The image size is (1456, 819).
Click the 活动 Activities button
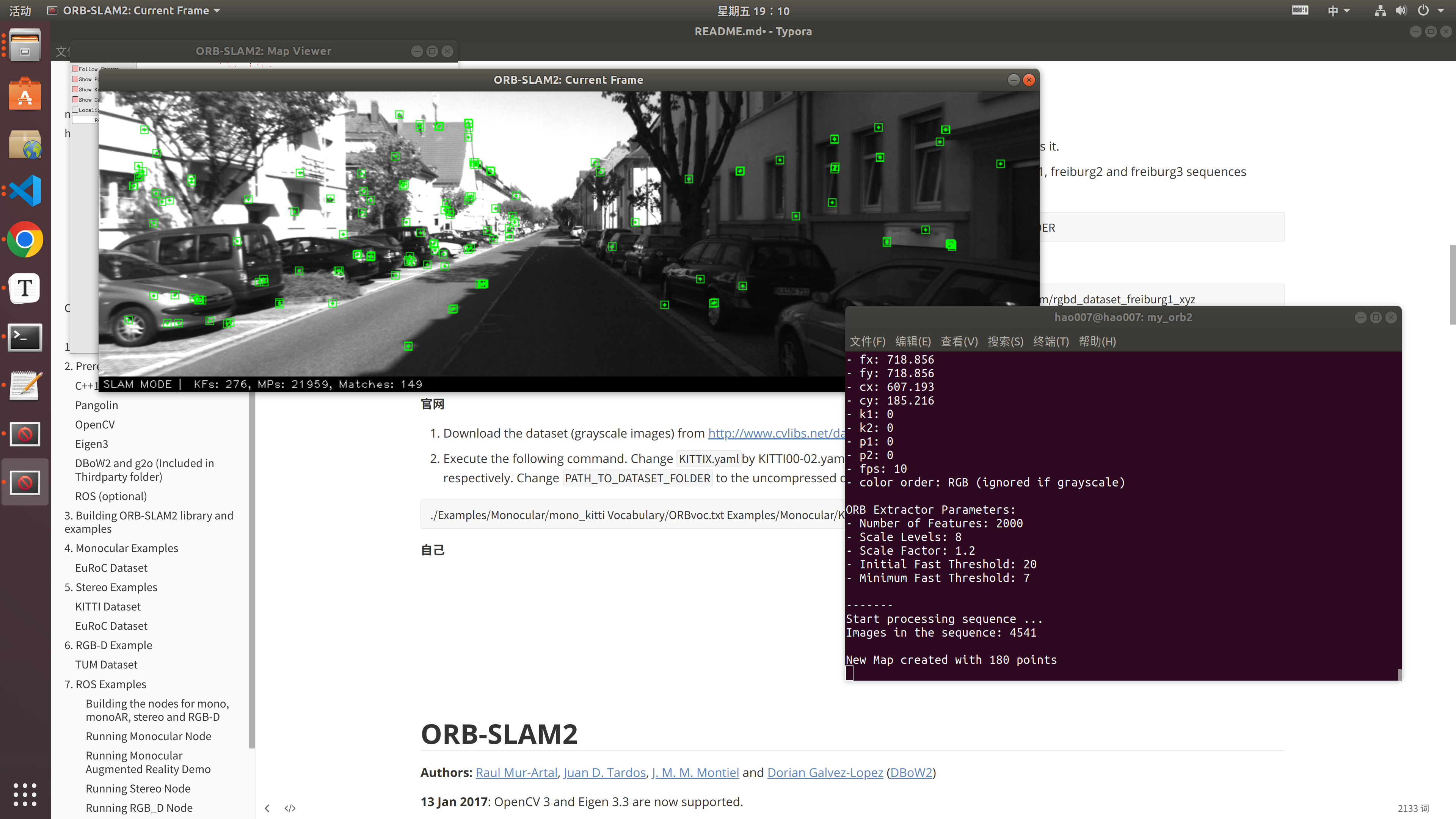tap(20, 10)
